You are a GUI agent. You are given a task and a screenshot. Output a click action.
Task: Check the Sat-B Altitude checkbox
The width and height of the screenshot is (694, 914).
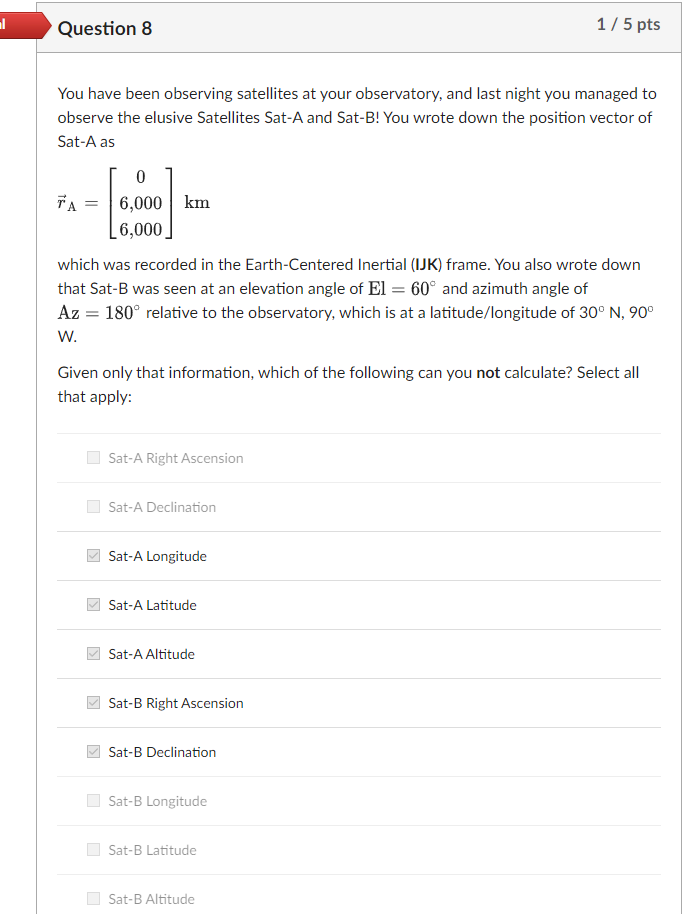pyautogui.click(x=93, y=898)
